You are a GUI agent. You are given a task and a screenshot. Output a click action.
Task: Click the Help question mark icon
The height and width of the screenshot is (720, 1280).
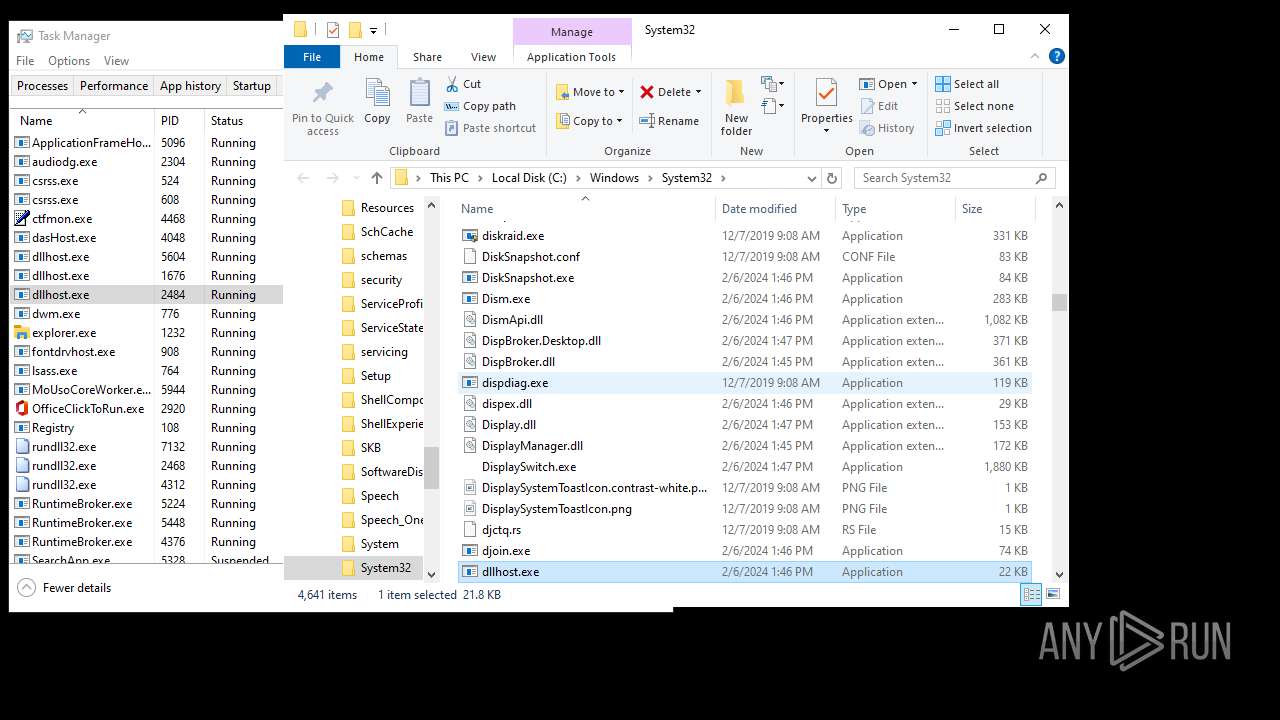click(1058, 57)
